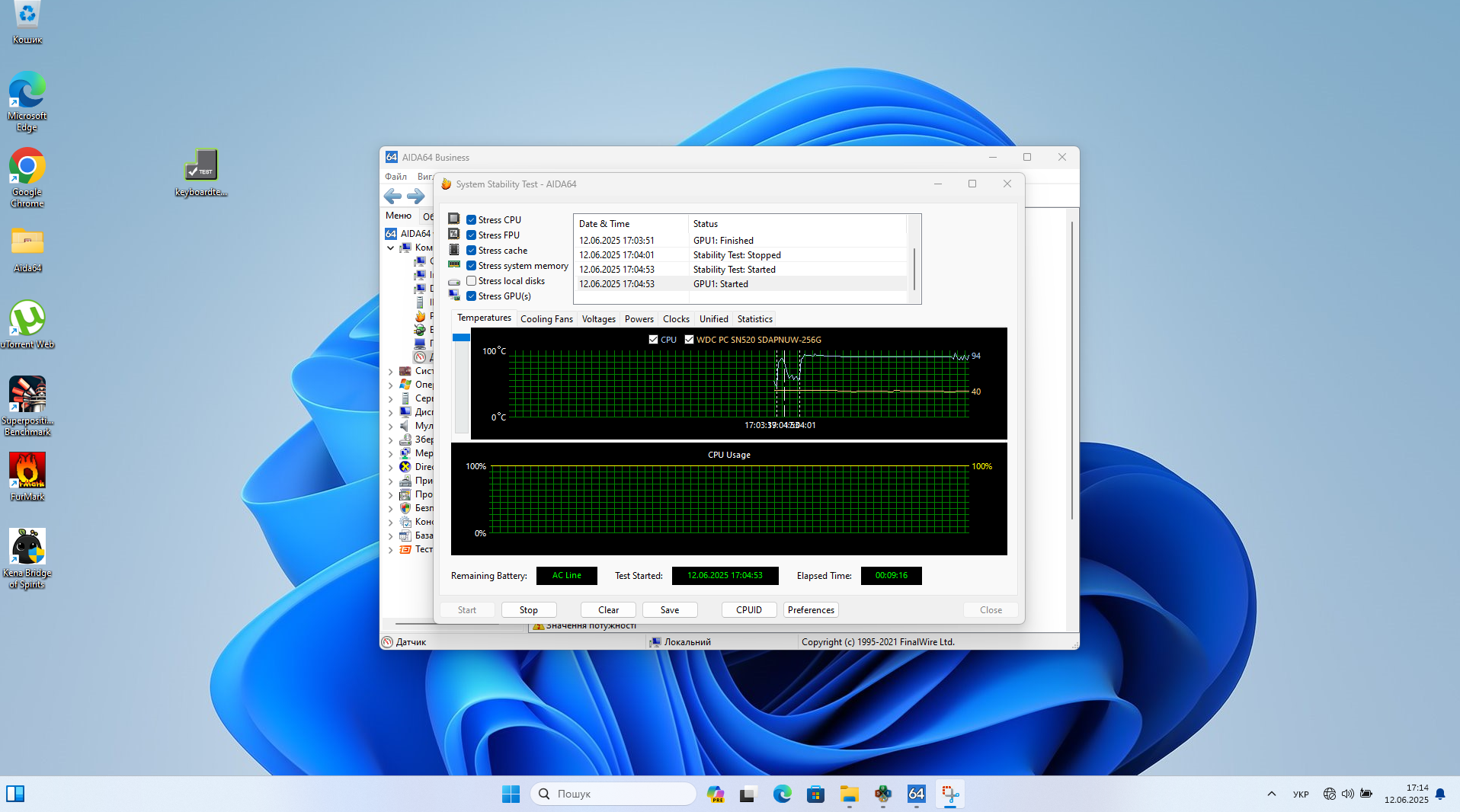Uncheck the Stress CPU checkbox
The width and height of the screenshot is (1460, 812).
click(x=472, y=220)
